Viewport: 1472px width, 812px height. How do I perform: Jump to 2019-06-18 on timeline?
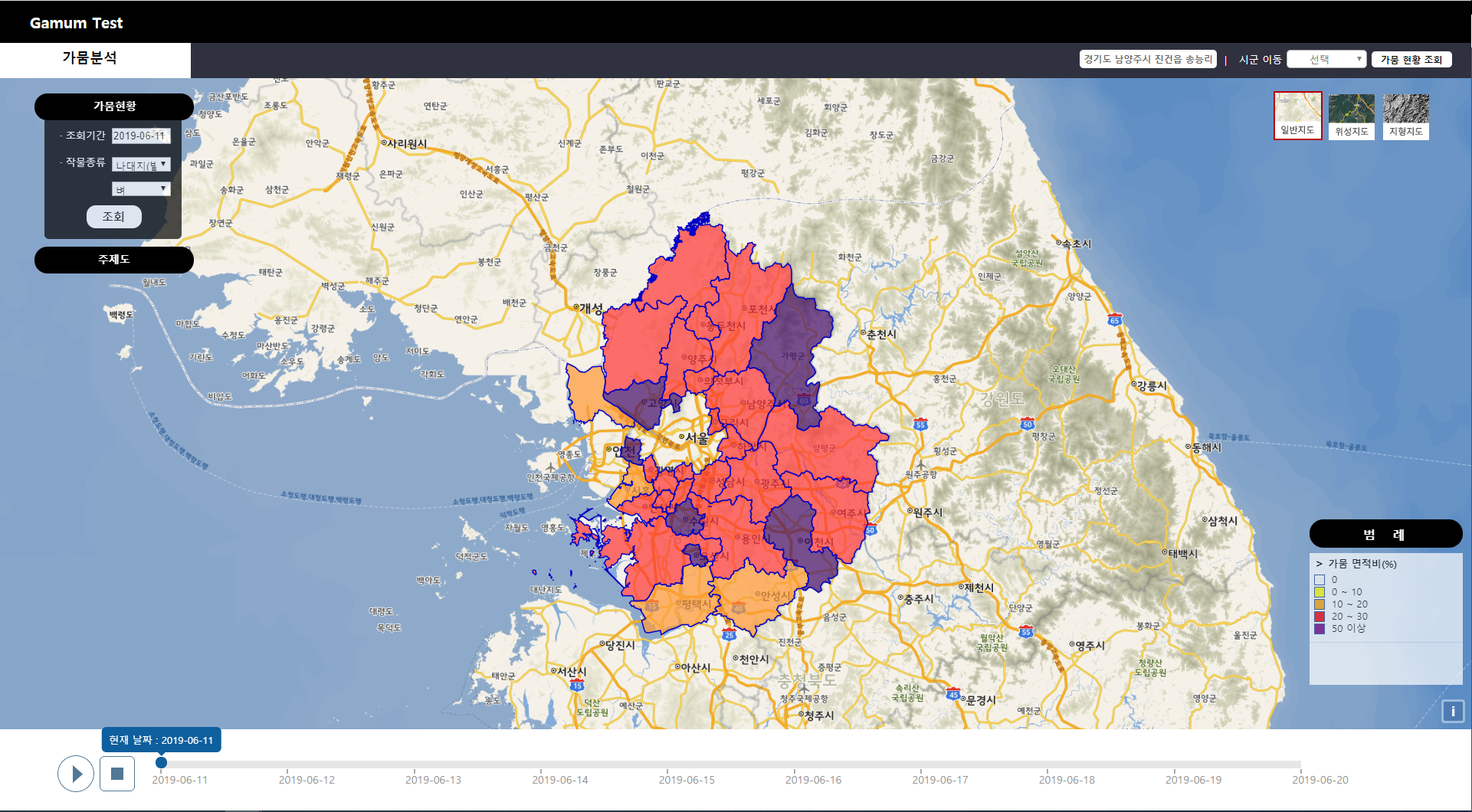(1067, 780)
